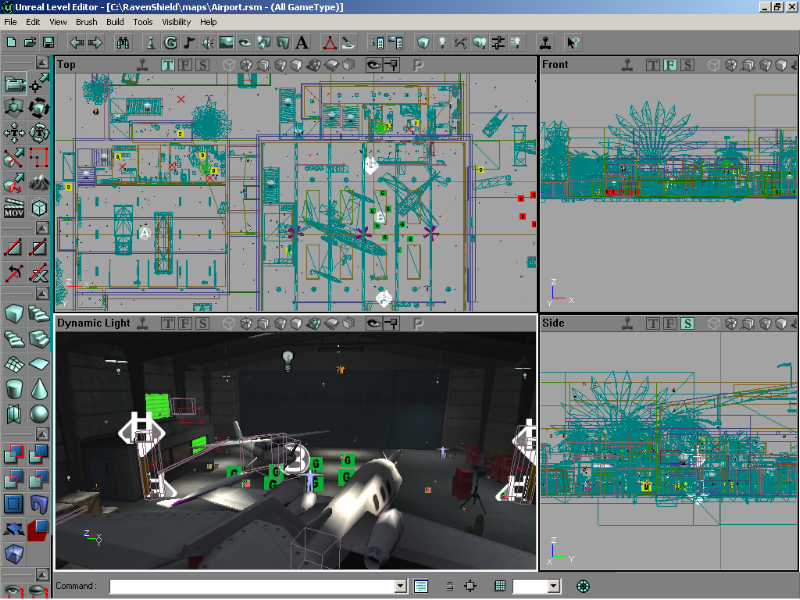The image size is (800, 600).
Task: Activate the context help pointer icon
Action: (x=573, y=43)
